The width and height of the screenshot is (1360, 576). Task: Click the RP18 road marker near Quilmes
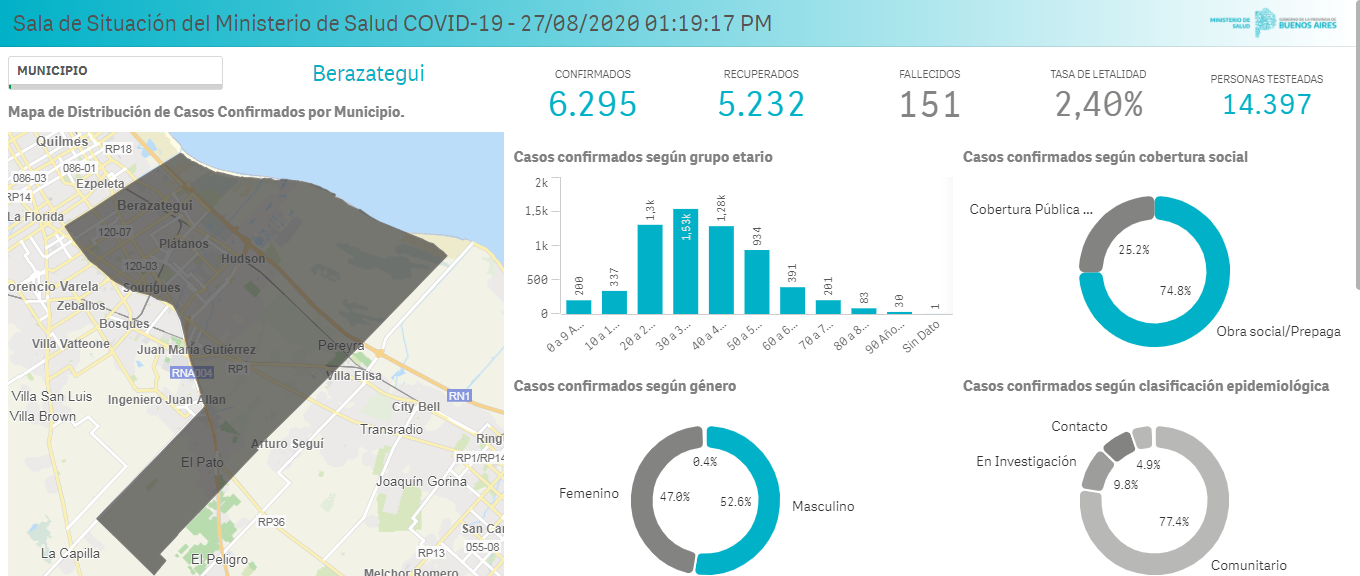[118, 149]
